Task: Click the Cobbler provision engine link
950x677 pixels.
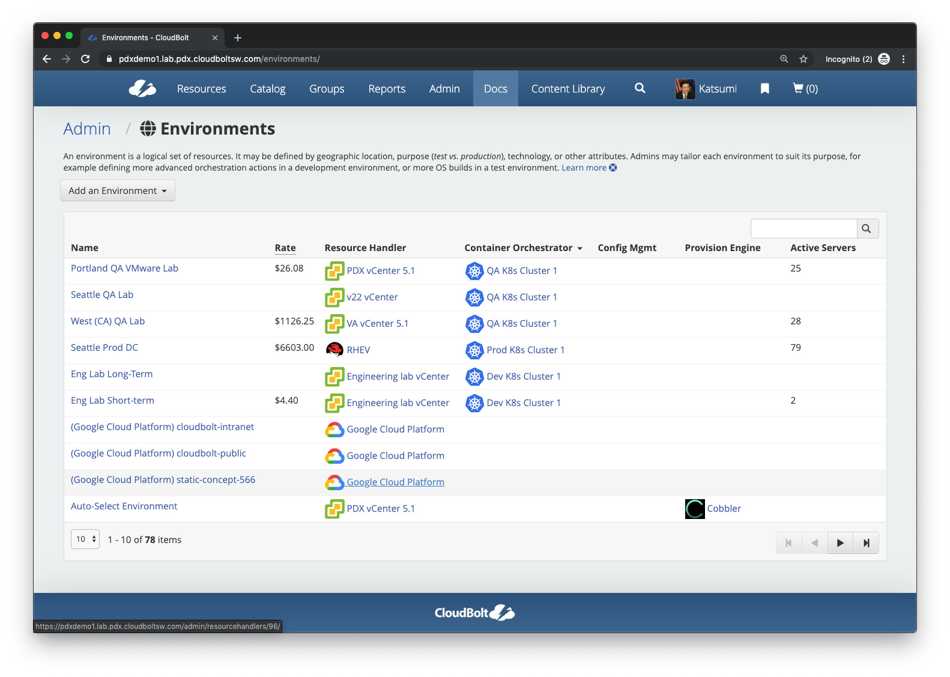Action: tap(723, 509)
